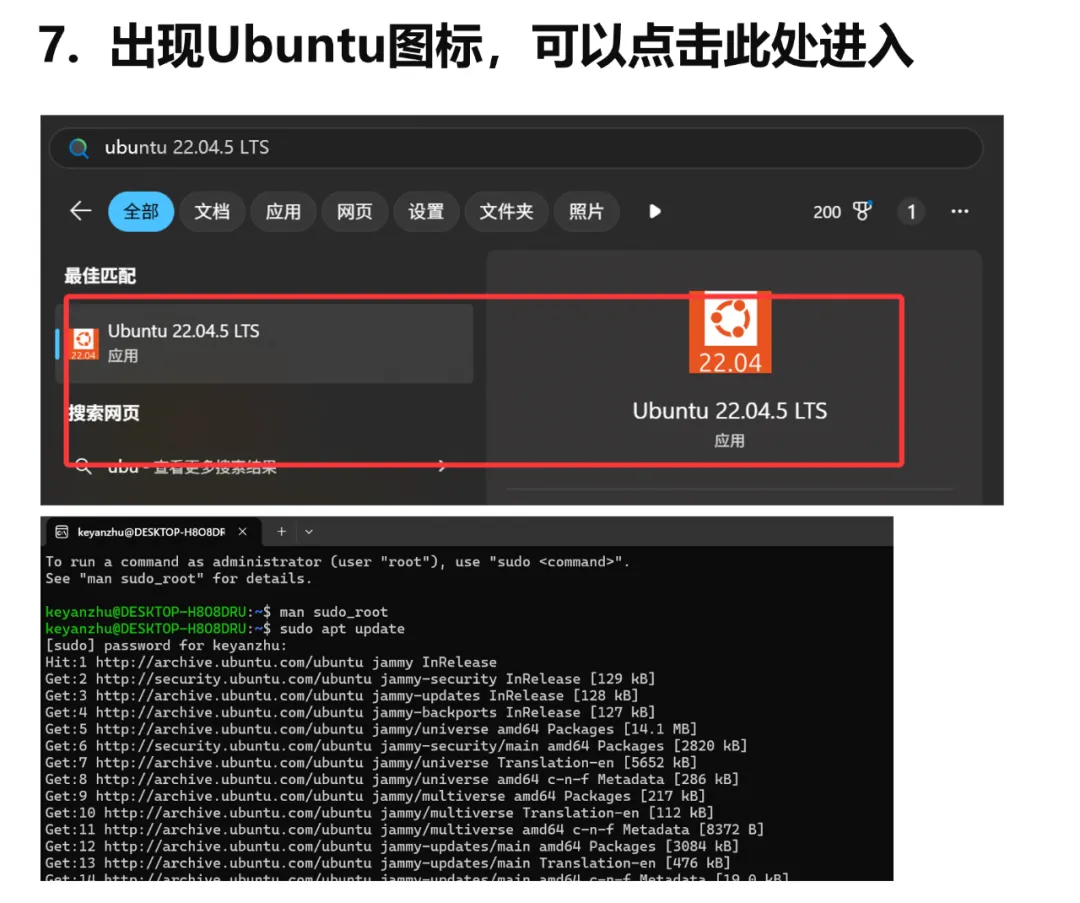The height and width of the screenshot is (903, 1080).
Task: Switch to the 文件夹 filter tab
Action: pos(506,211)
